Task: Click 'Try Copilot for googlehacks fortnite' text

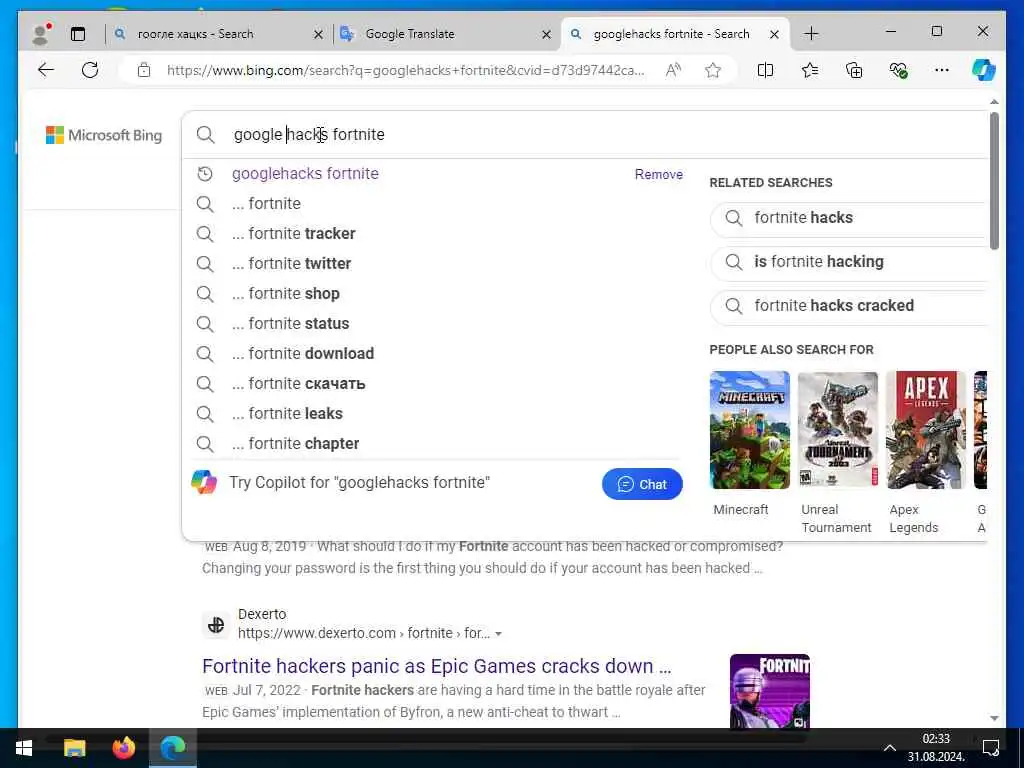Action: [x=359, y=483]
